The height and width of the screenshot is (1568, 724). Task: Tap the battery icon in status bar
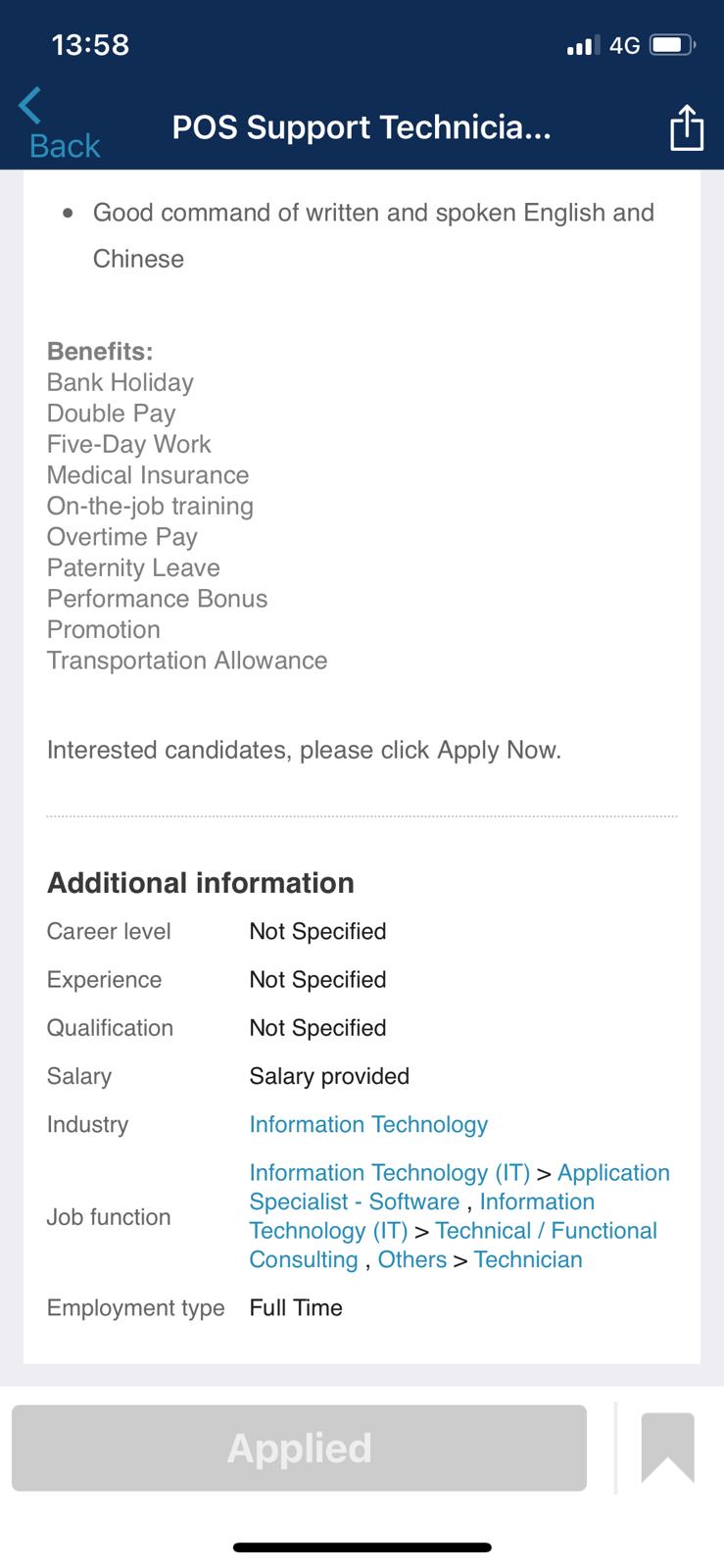tap(672, 45)
